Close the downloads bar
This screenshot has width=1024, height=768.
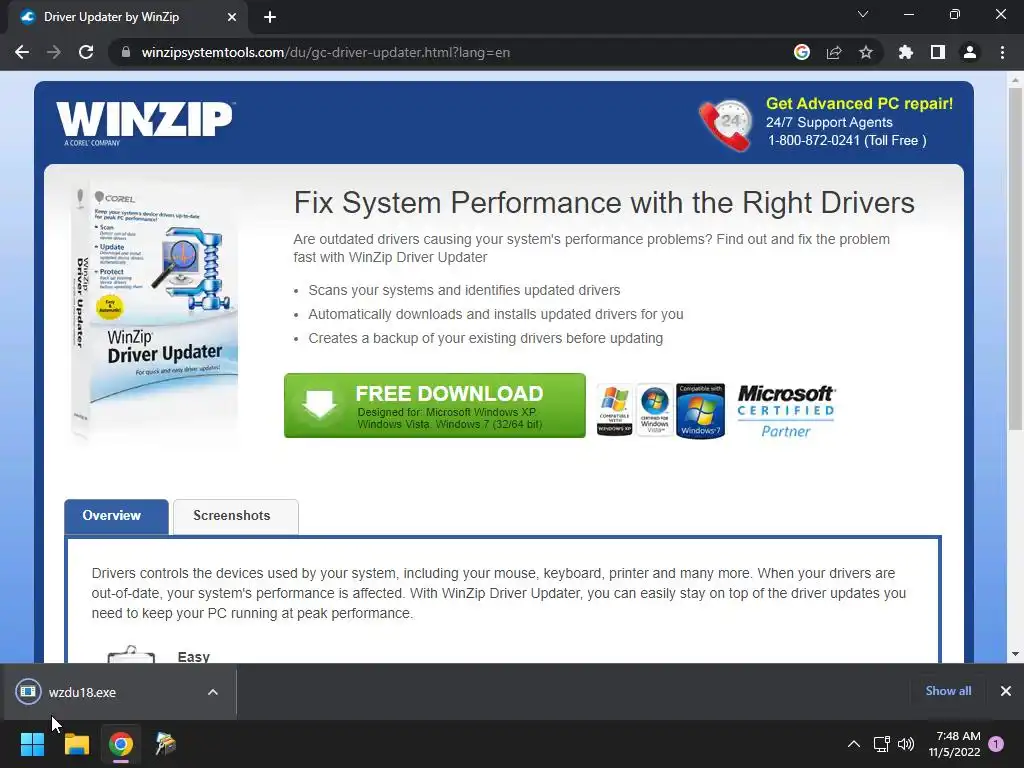(1006, 691)
